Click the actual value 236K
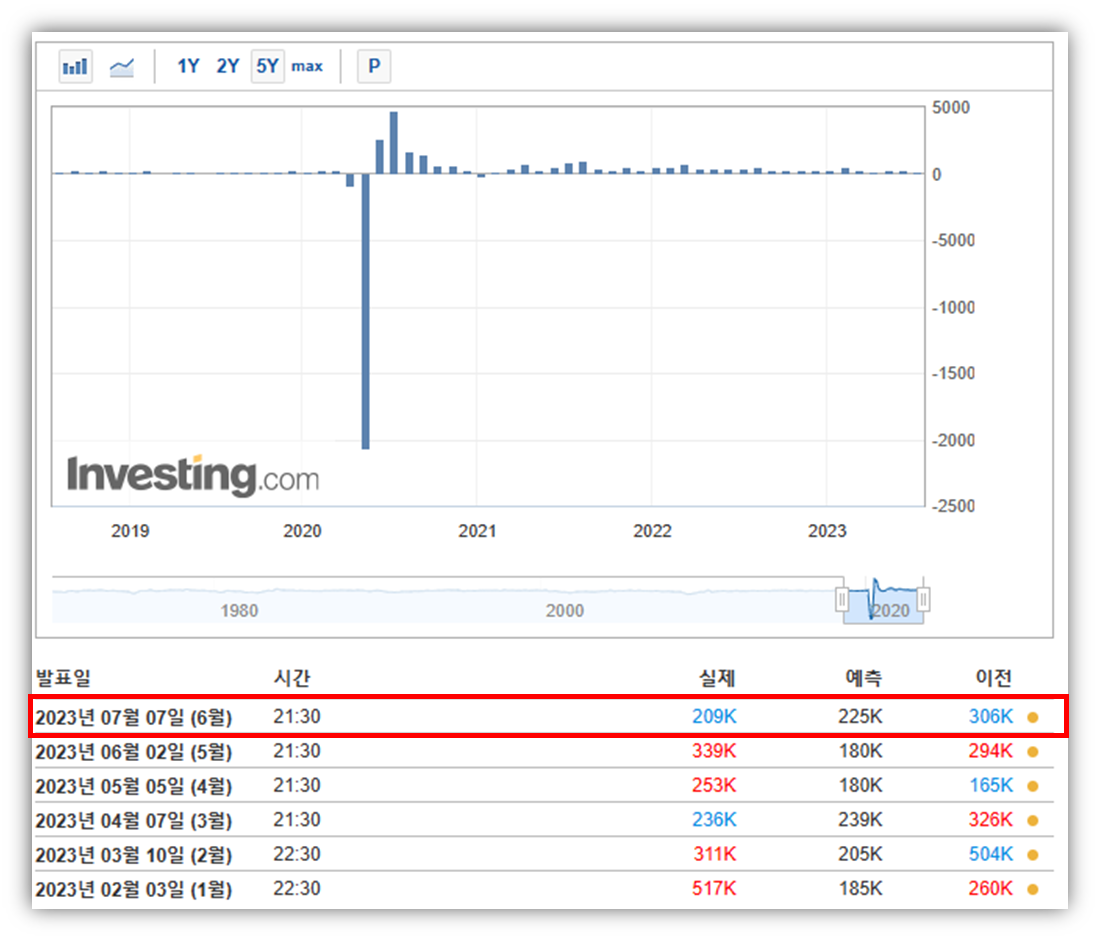Image resolution: width=1100 pixels, height=941 pixels. (x=714, y=820)
